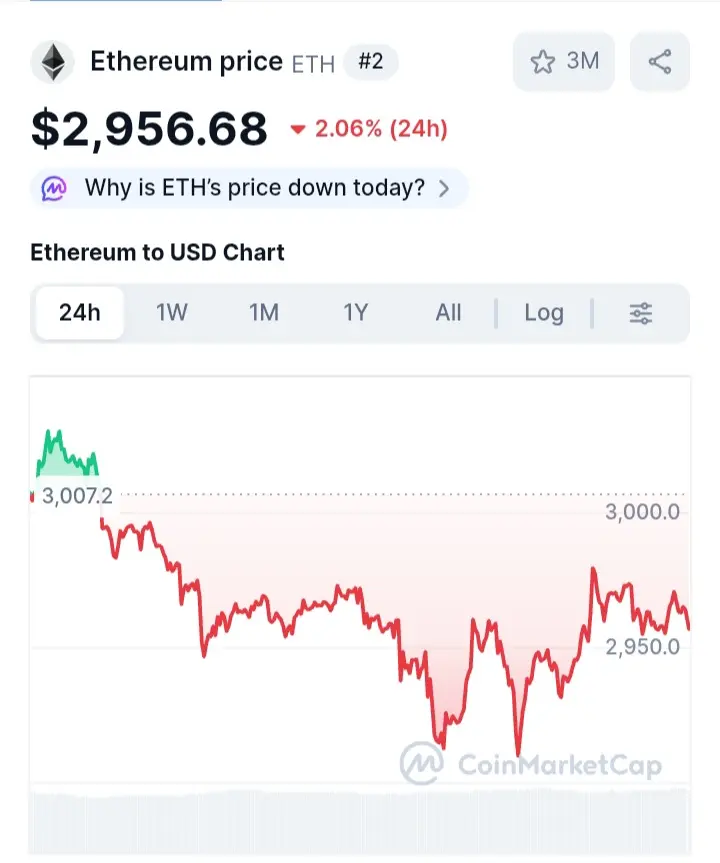Select the 24h timeframe tab
Image resolution: width=720 pixels, height=863 pixels.
[80, 313]
